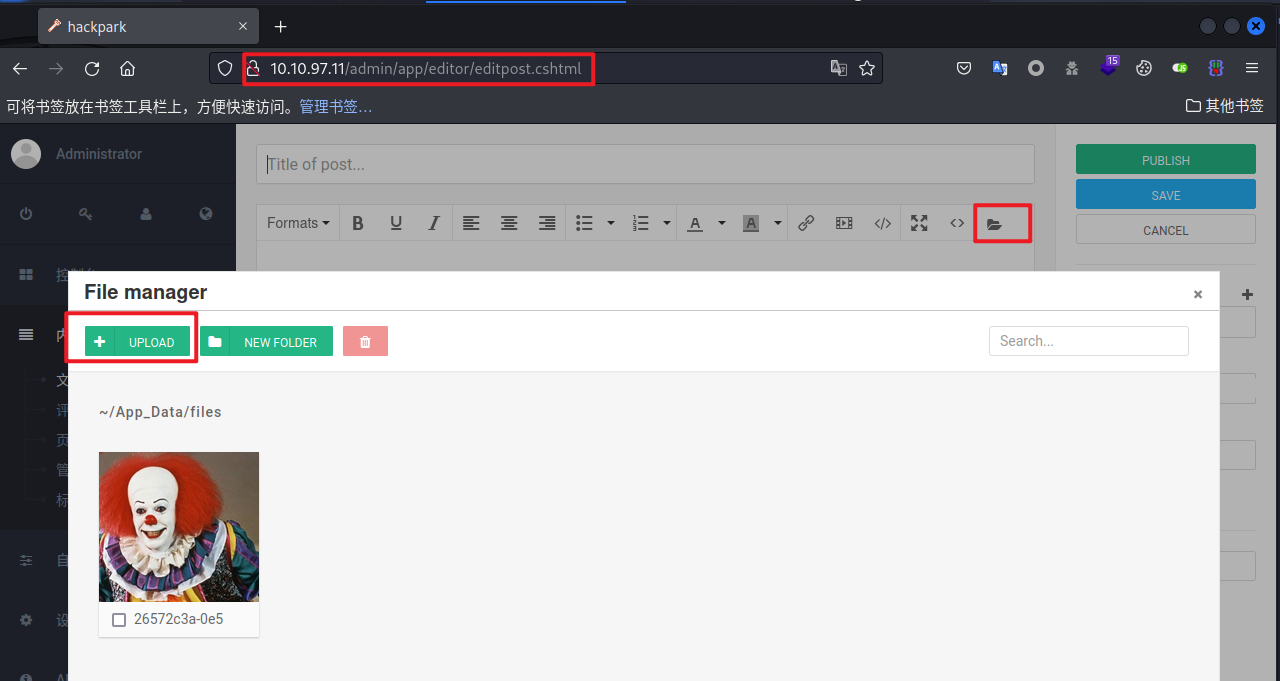Viewport: 1280px width, 681px height.
Task: Click the sidebar user profile icon
Action: (146, 214)
